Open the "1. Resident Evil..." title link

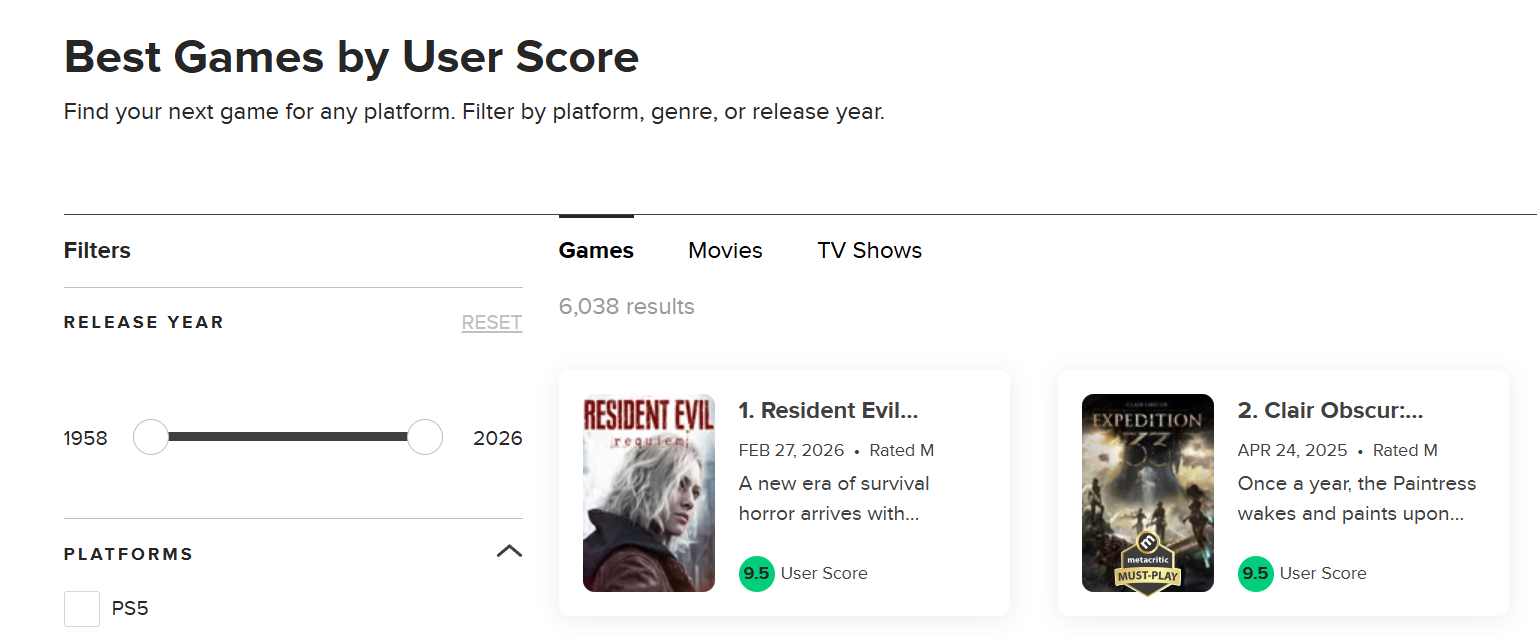coord(828,411)
